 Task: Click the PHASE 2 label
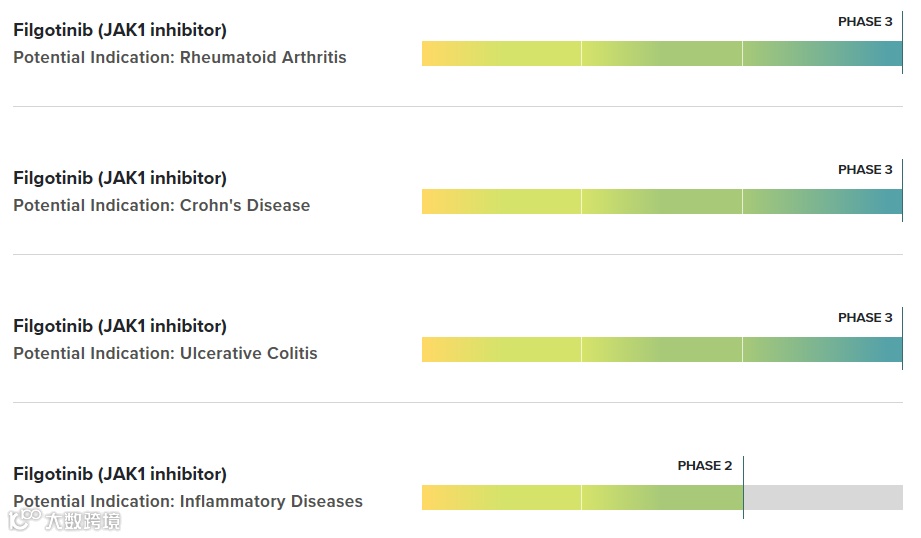click(705, 466)
